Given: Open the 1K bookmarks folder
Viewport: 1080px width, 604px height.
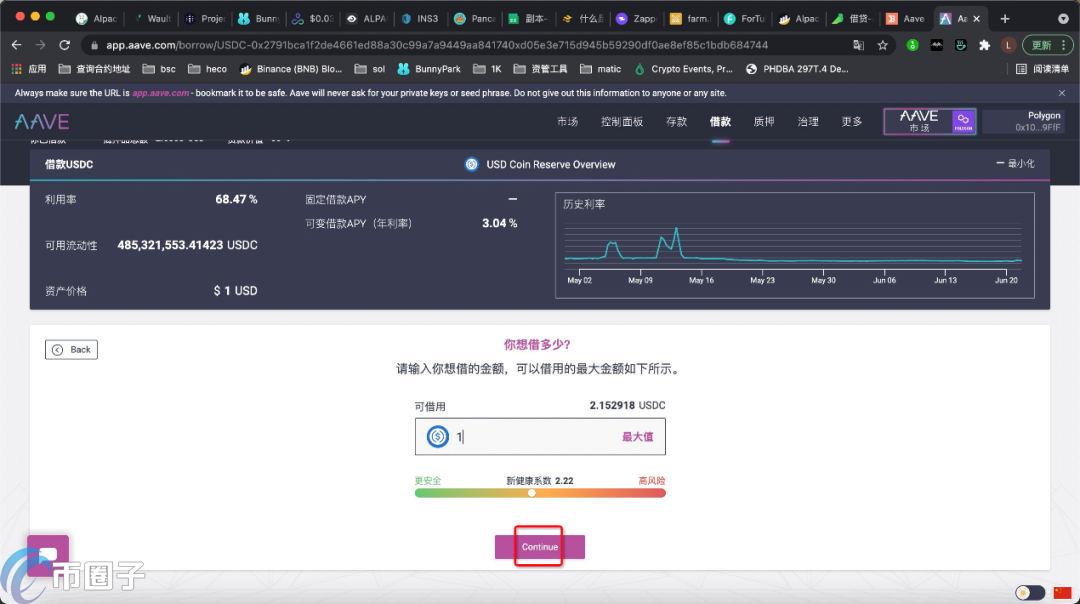Looking at the screenshot, I should click(488, 69).
